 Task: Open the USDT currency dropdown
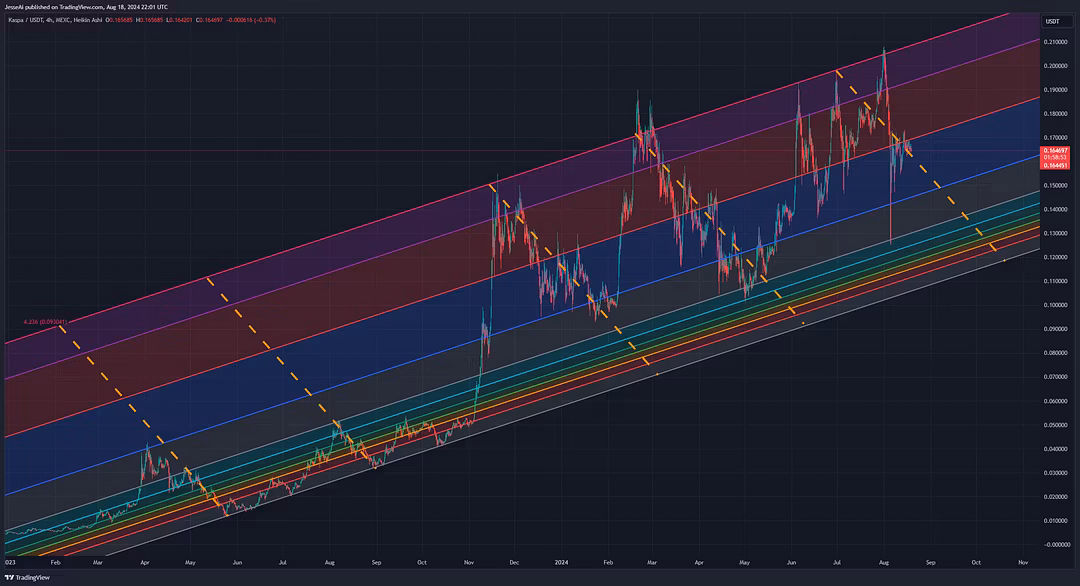(x=1052, y=21)
